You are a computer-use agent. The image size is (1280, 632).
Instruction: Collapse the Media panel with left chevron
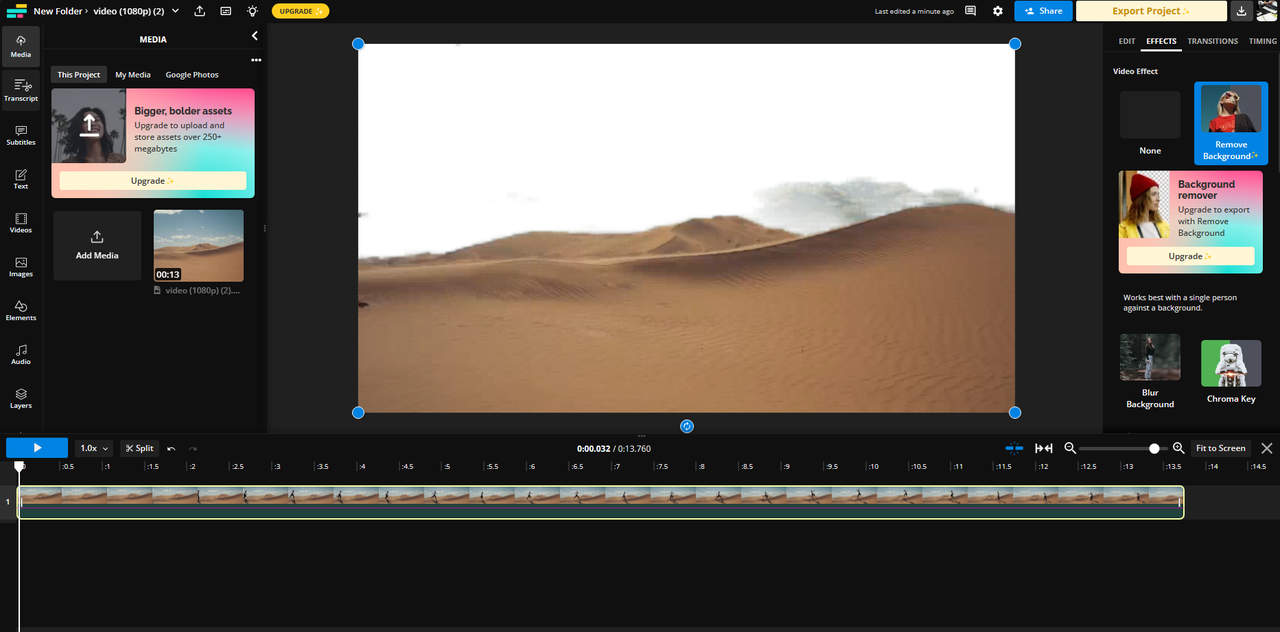pos(254,36)
